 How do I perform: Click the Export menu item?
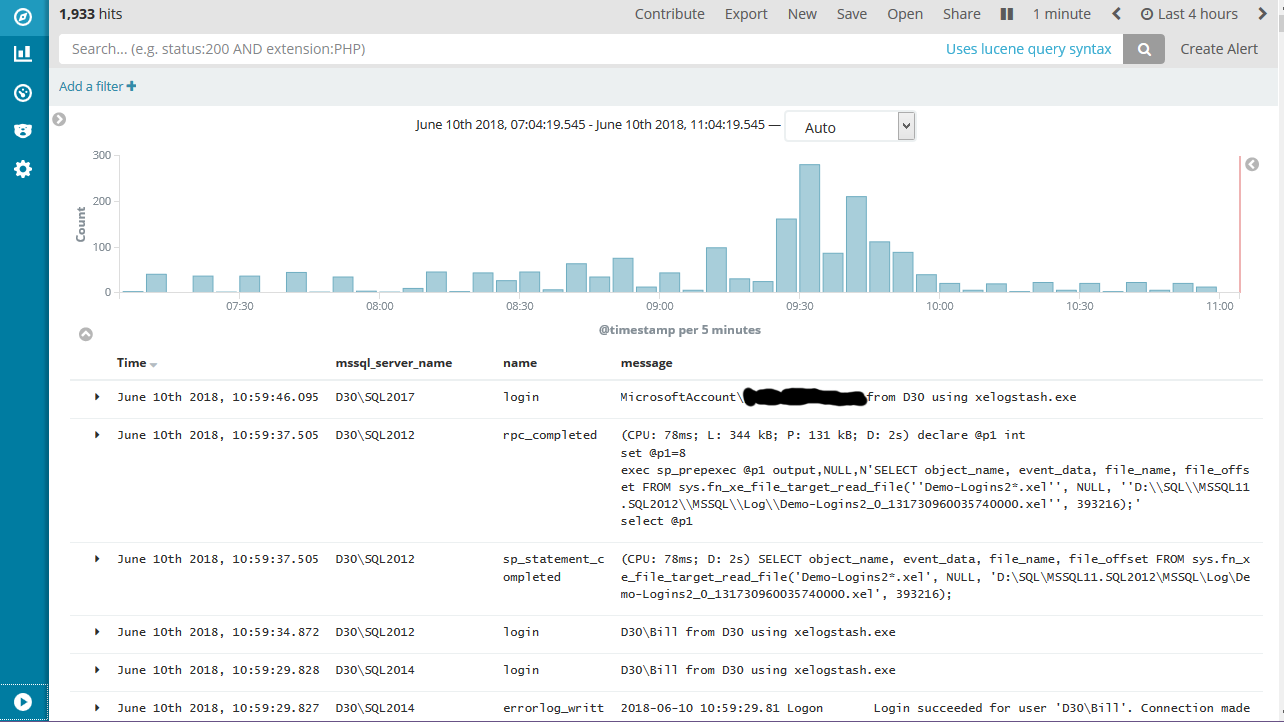[746, 13]
